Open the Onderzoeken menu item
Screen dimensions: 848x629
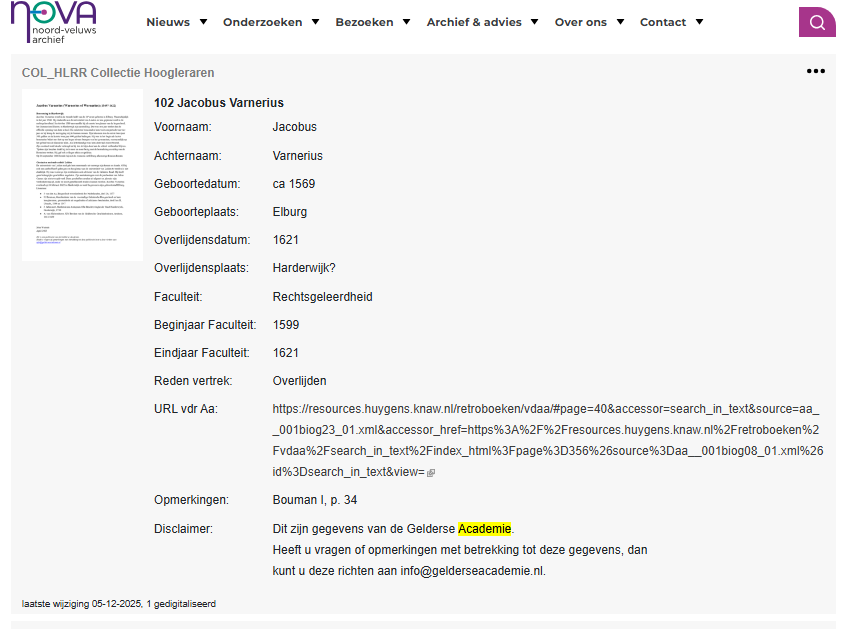point(262,22)
